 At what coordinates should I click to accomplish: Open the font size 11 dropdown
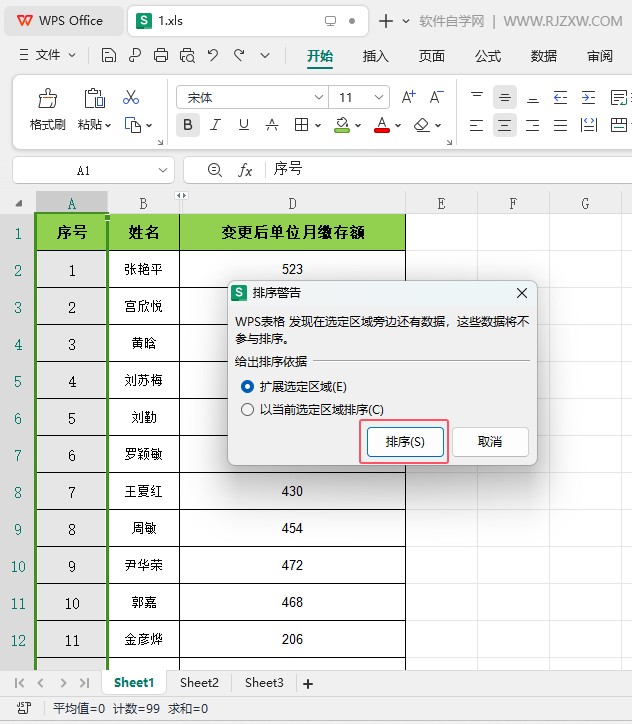click(x=379, y=97)
